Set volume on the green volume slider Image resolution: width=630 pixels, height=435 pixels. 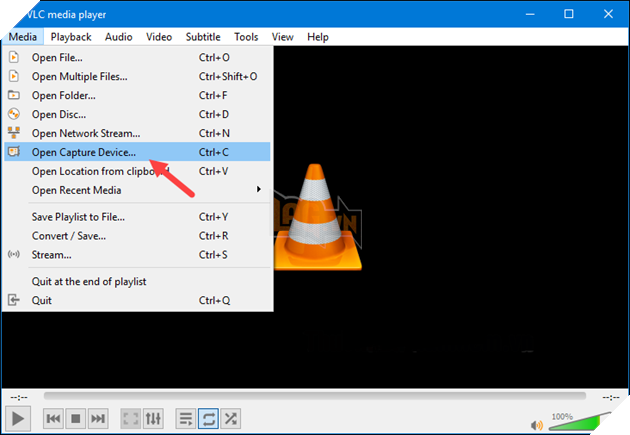coord(580,422)
